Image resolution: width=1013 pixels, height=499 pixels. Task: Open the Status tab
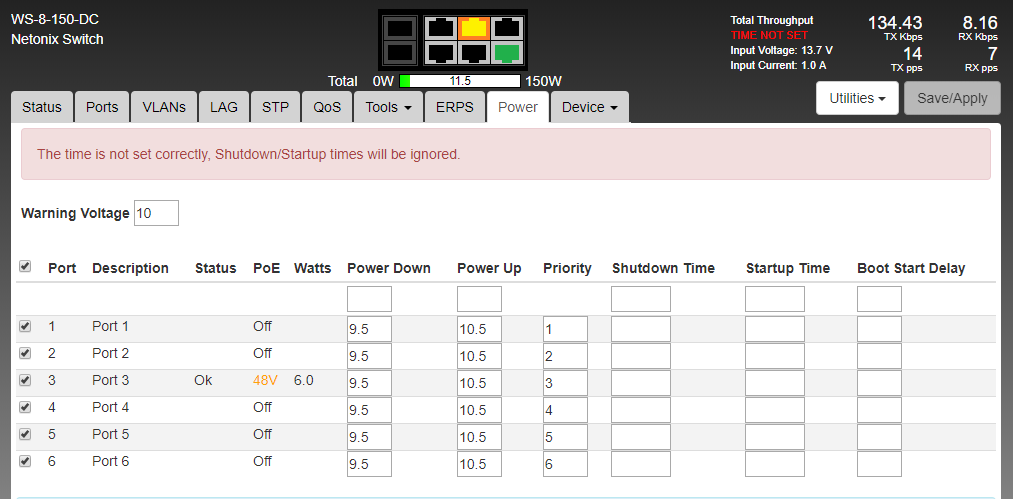pos(42,107)
